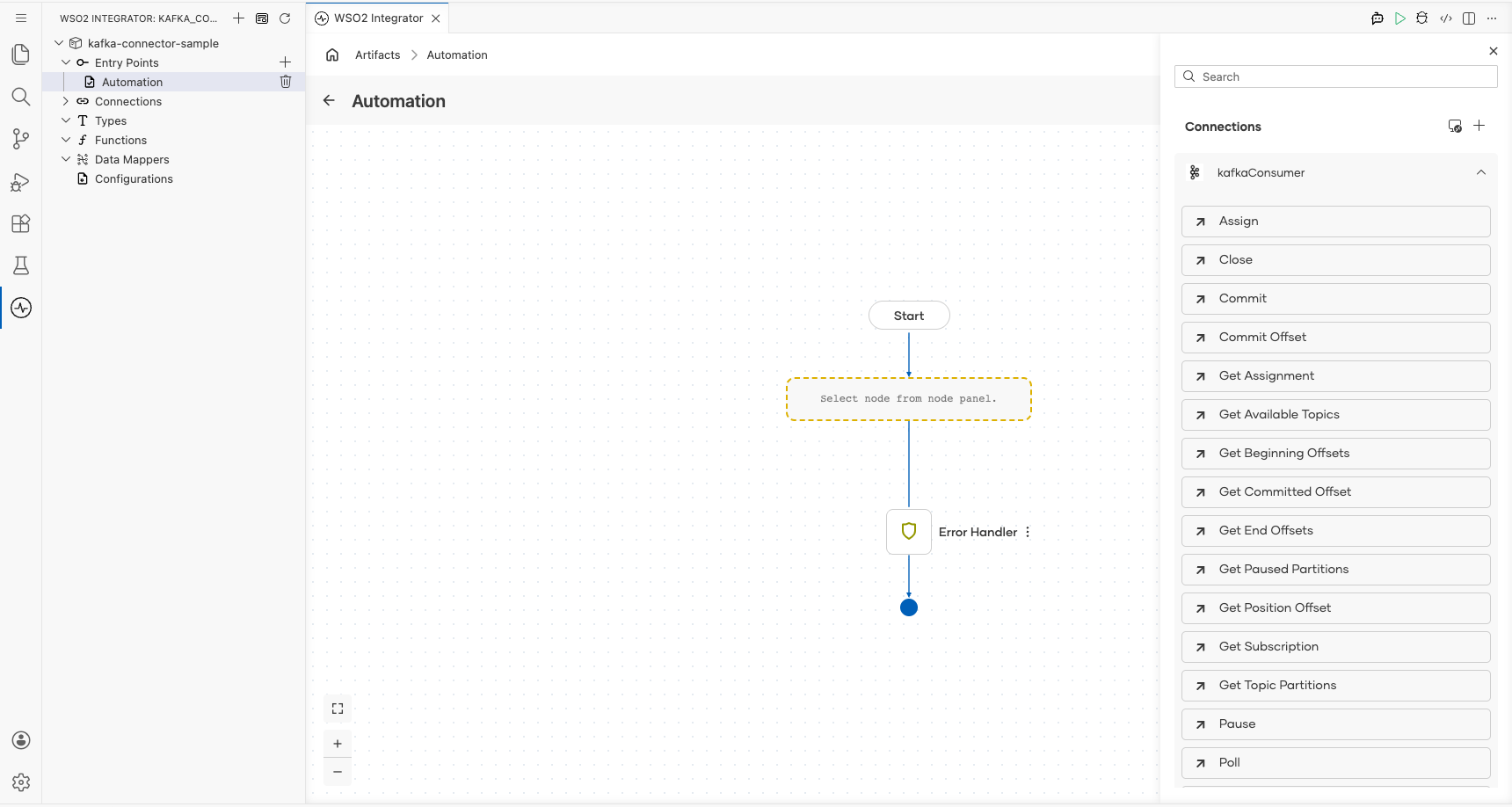The height and width of the screenshot is (807, 1512).
Task: Go back using the arrow beside Automation
Action: (x=329, y=100)
